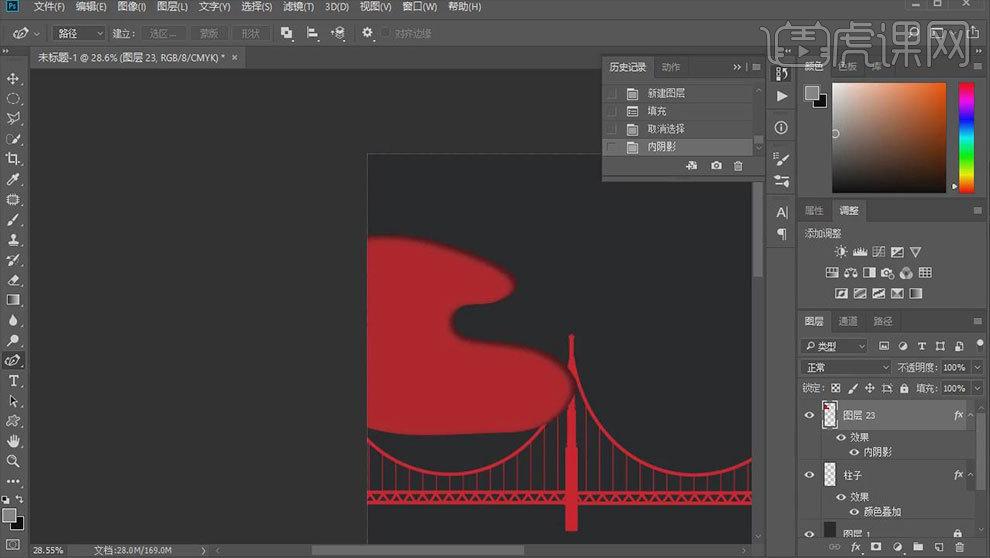
Task: Open 文件(F) menu
Action: (x=49, y=6)
